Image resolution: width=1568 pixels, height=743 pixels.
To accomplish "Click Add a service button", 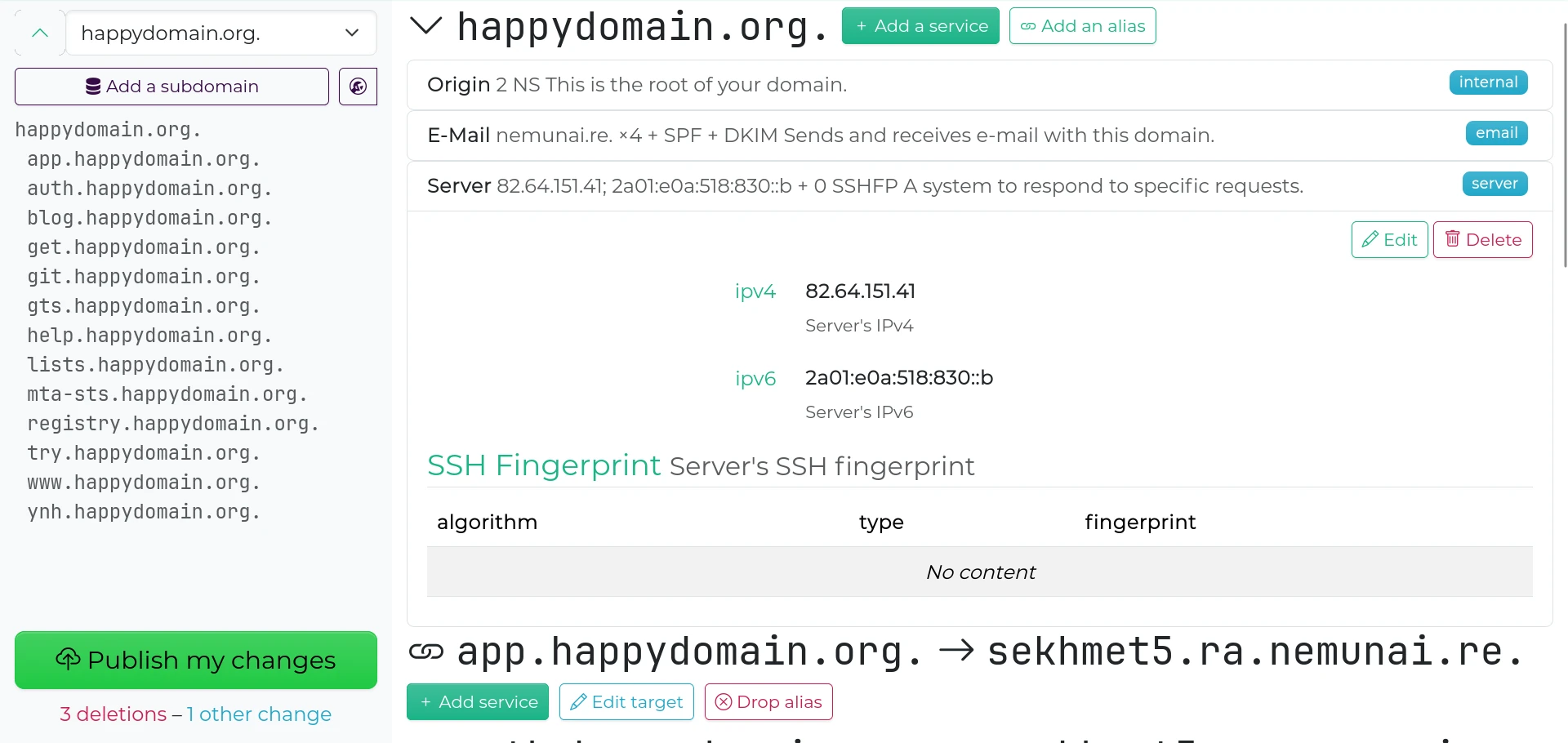I will point(920,26).
